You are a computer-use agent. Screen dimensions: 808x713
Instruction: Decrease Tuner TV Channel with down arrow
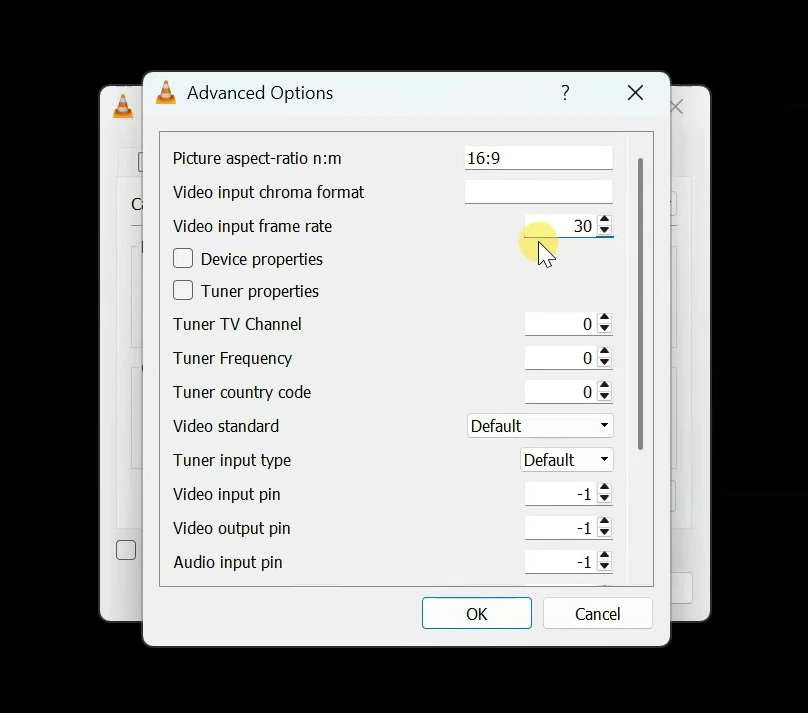coord(604,329)
